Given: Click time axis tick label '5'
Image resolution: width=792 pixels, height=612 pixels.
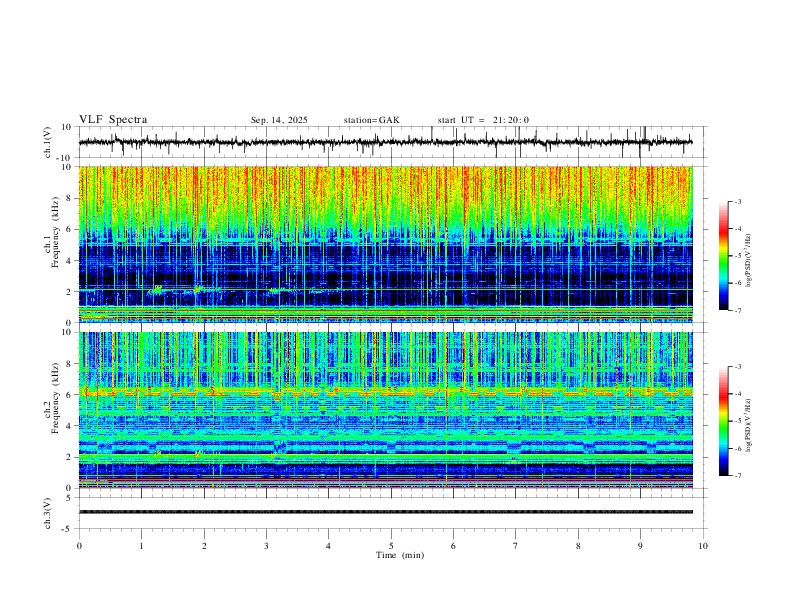Looking at the screenshot, I should (x=391, y=546).
